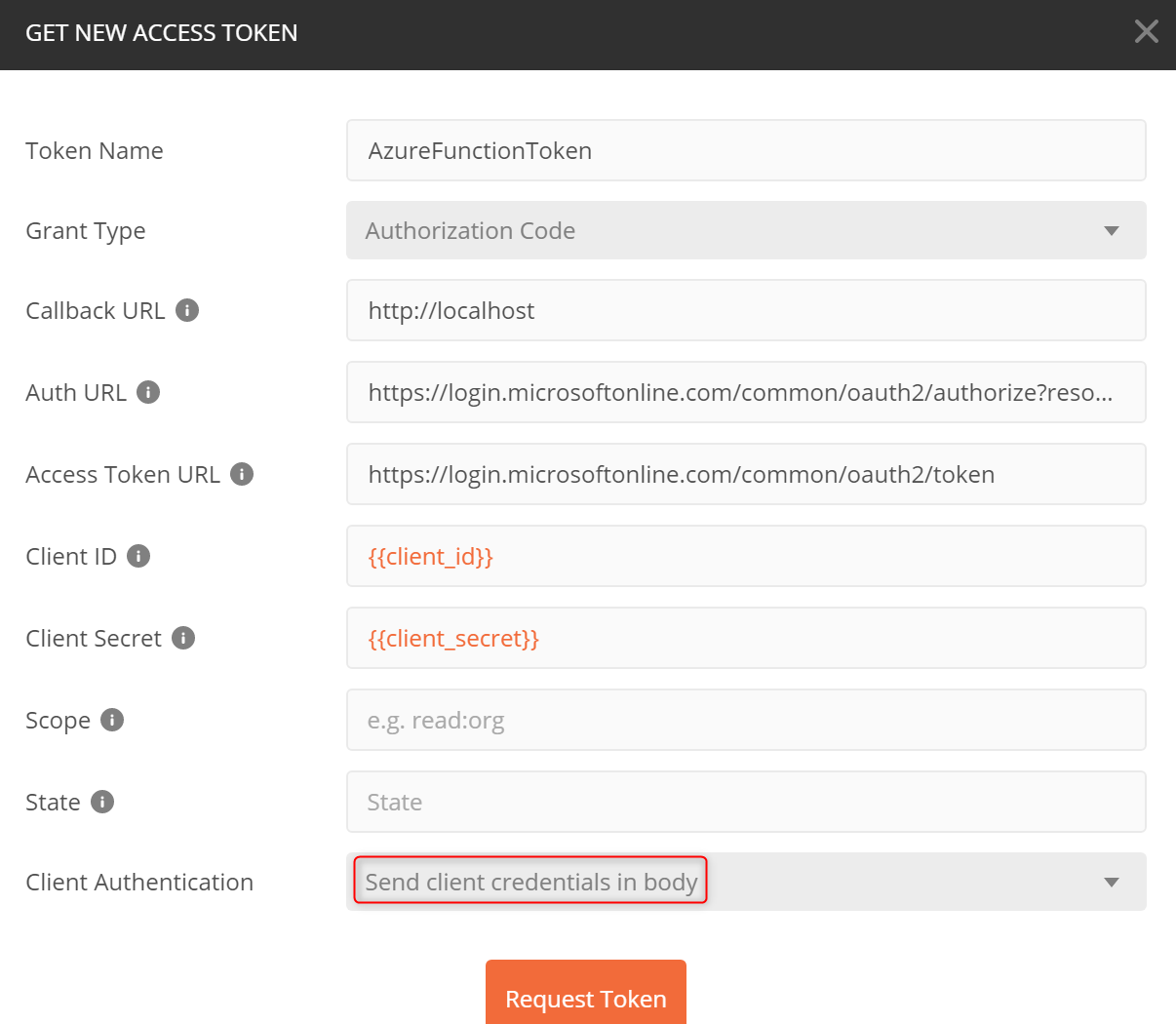This screenshot has height=1024, width=1176.
Task: Click the X to close the dialog
Action: pyautogui.click(x=1146, y=31)
